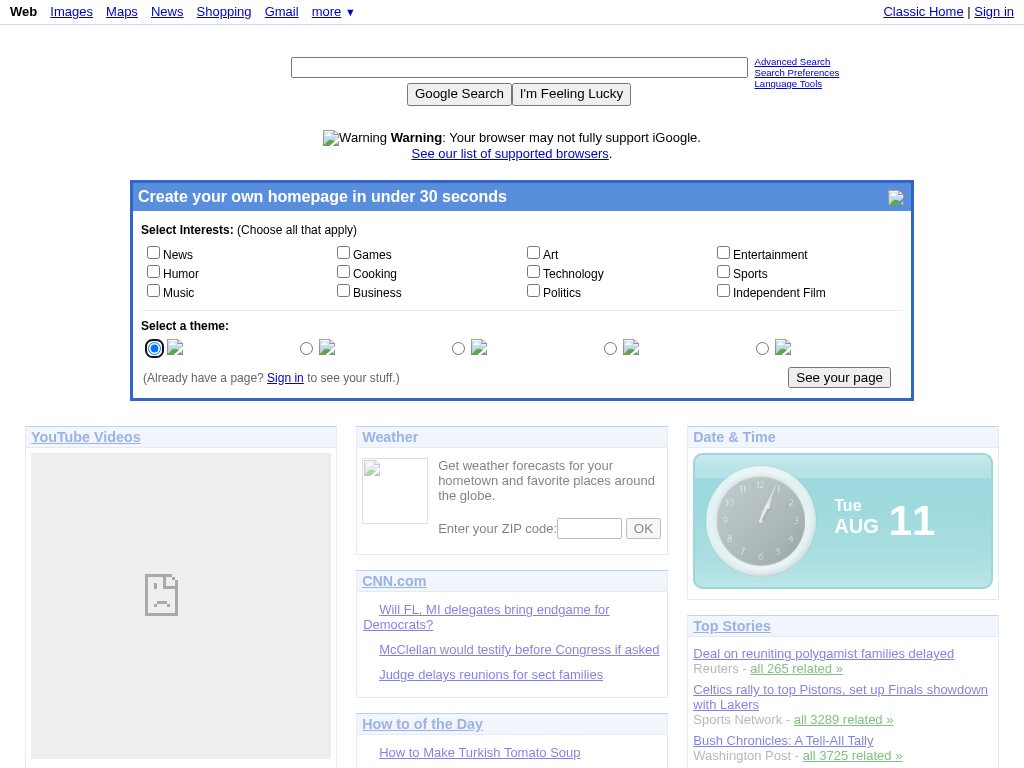
Task: Click the Google Search button
Action: [x=459, y=94]
